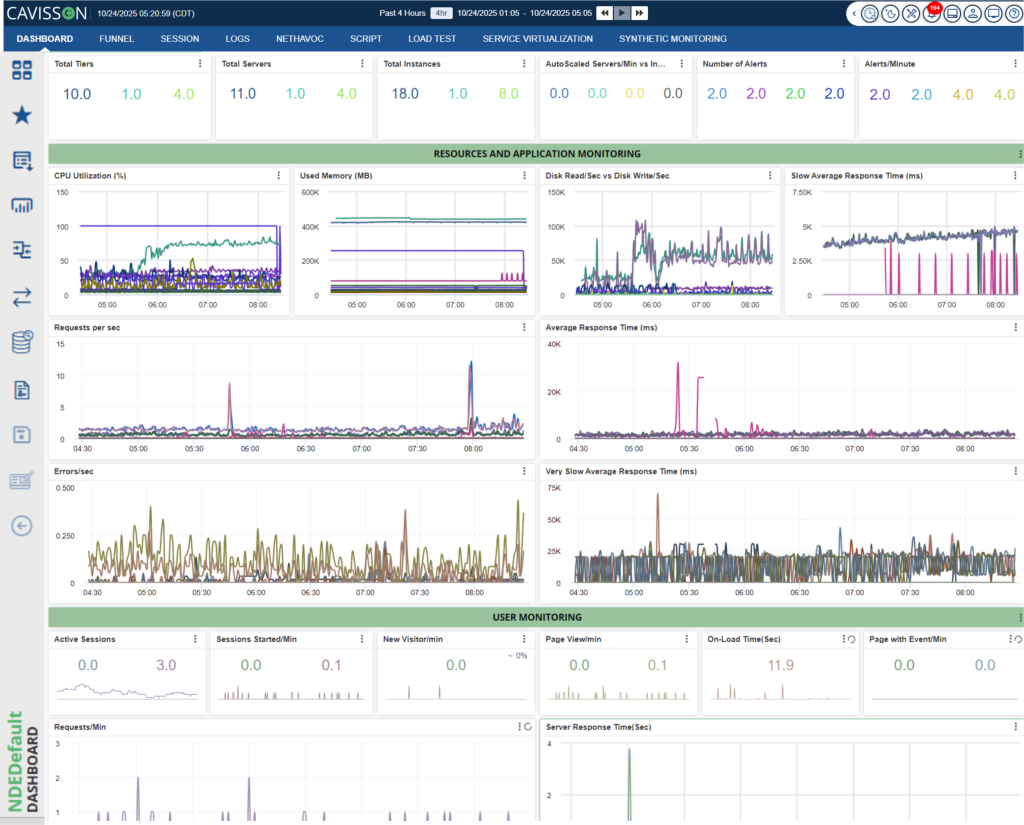Click the rewind button in time controls
The width and height of the screenshot is (1024, 825).
point(604,13)
